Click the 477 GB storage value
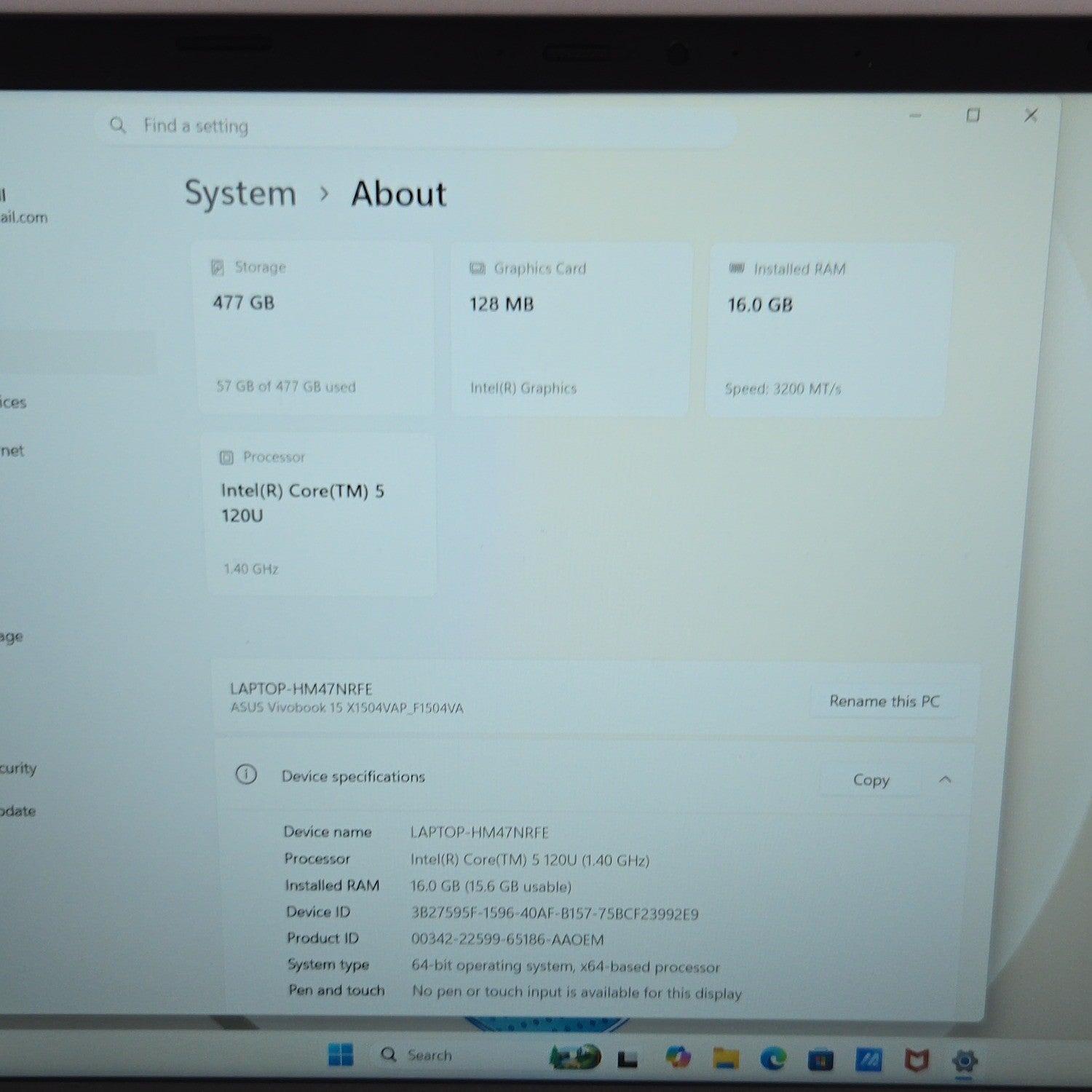Screen dimensions: 1092x1092 click(x=244, y=302)
